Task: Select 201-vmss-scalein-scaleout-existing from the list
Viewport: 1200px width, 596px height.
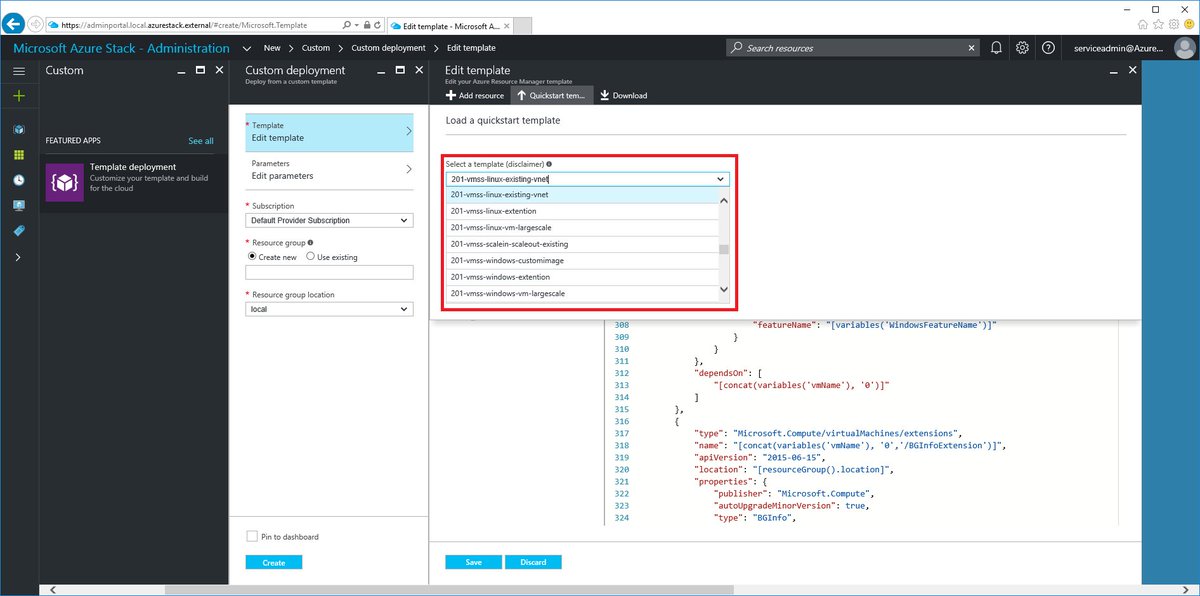Action: pyautogui.click(x=582, y=244)
